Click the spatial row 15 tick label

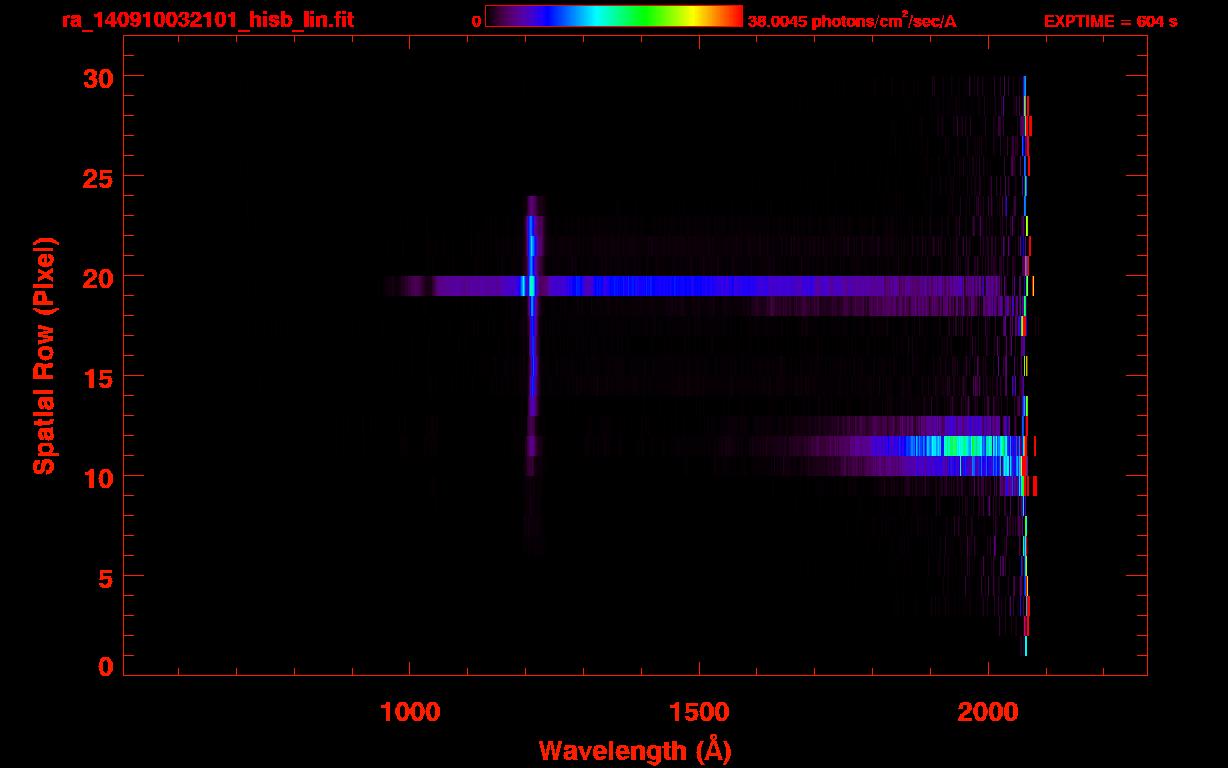tap(98, 377)
